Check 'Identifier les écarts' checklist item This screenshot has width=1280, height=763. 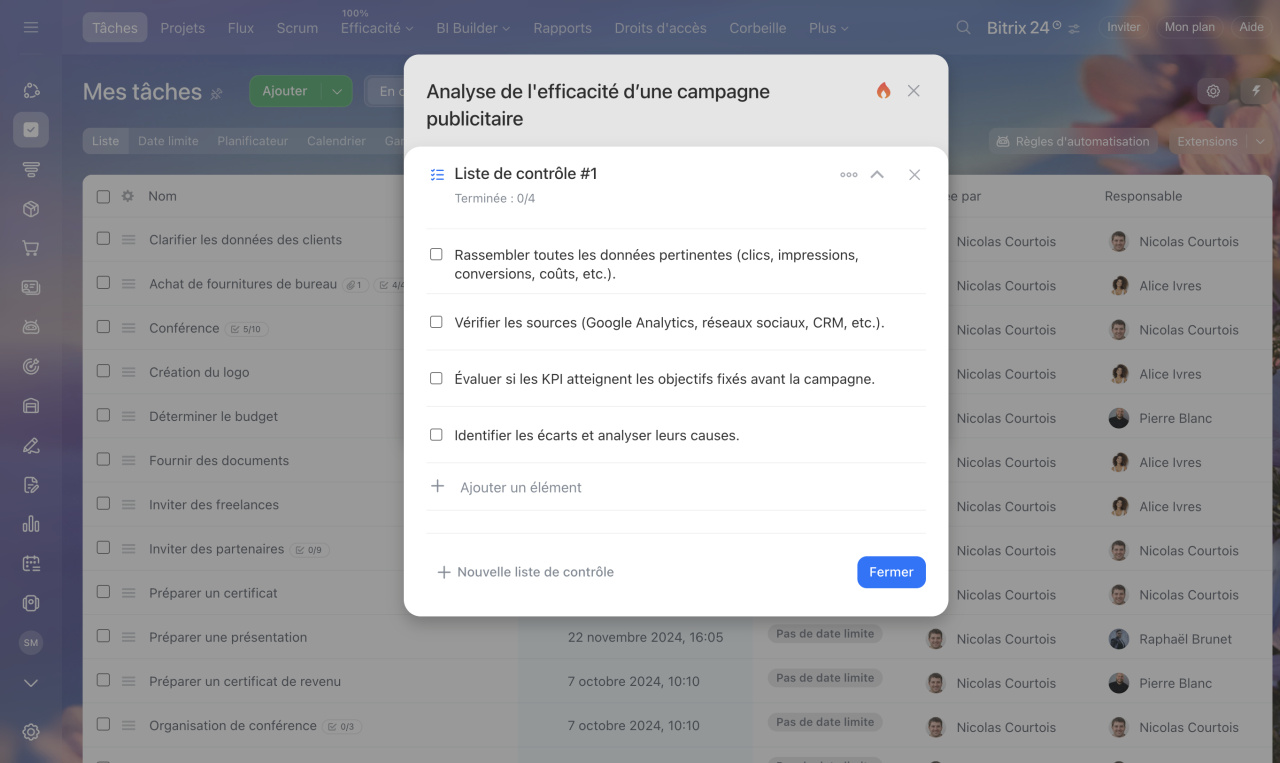pos(436,435)
